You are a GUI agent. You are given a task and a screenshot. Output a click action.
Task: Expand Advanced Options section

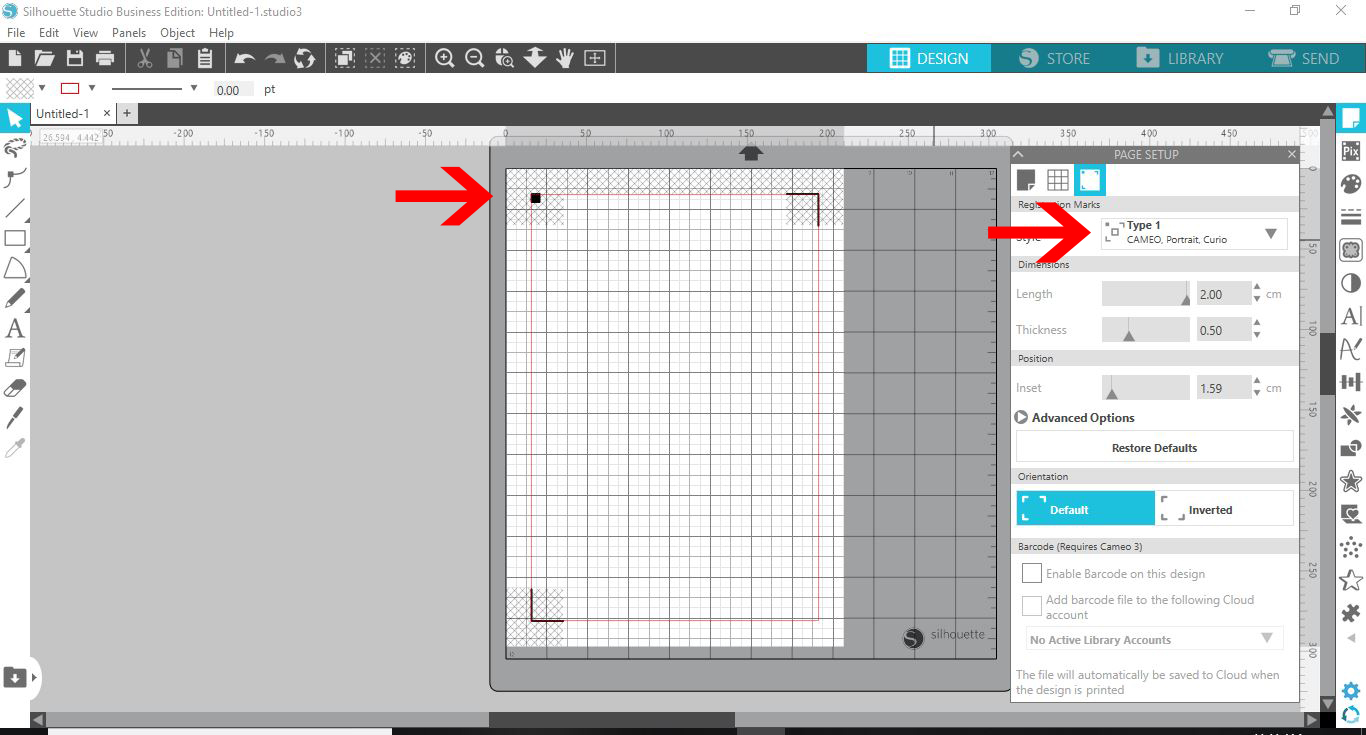click(1075, 418)
